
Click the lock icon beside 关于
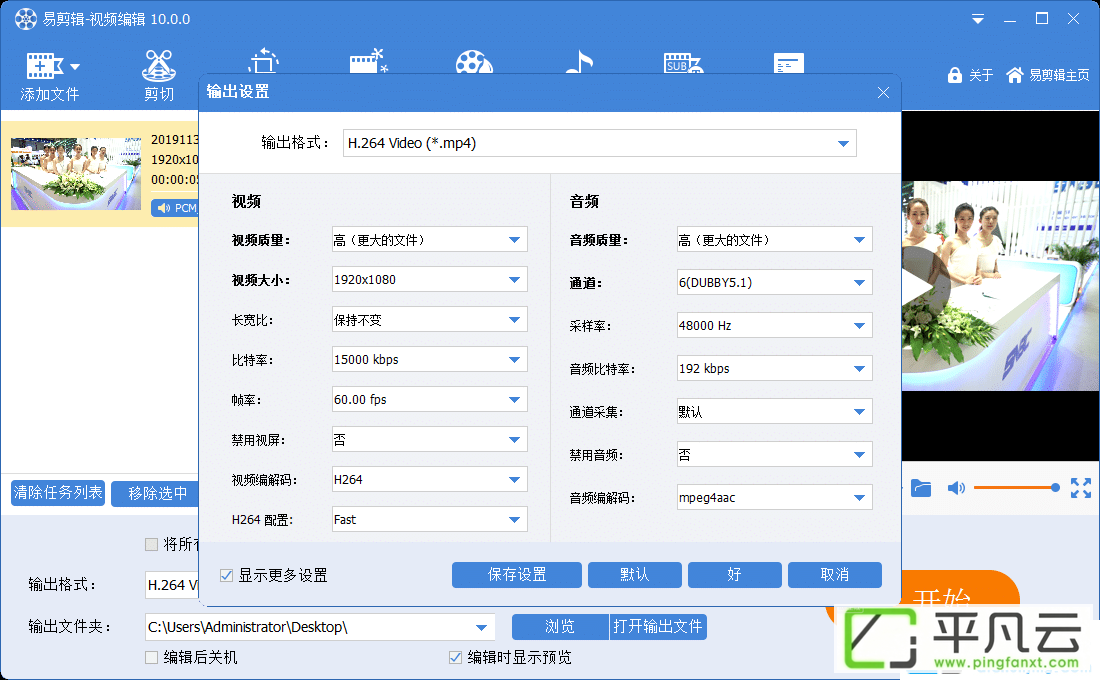[954, 75]
